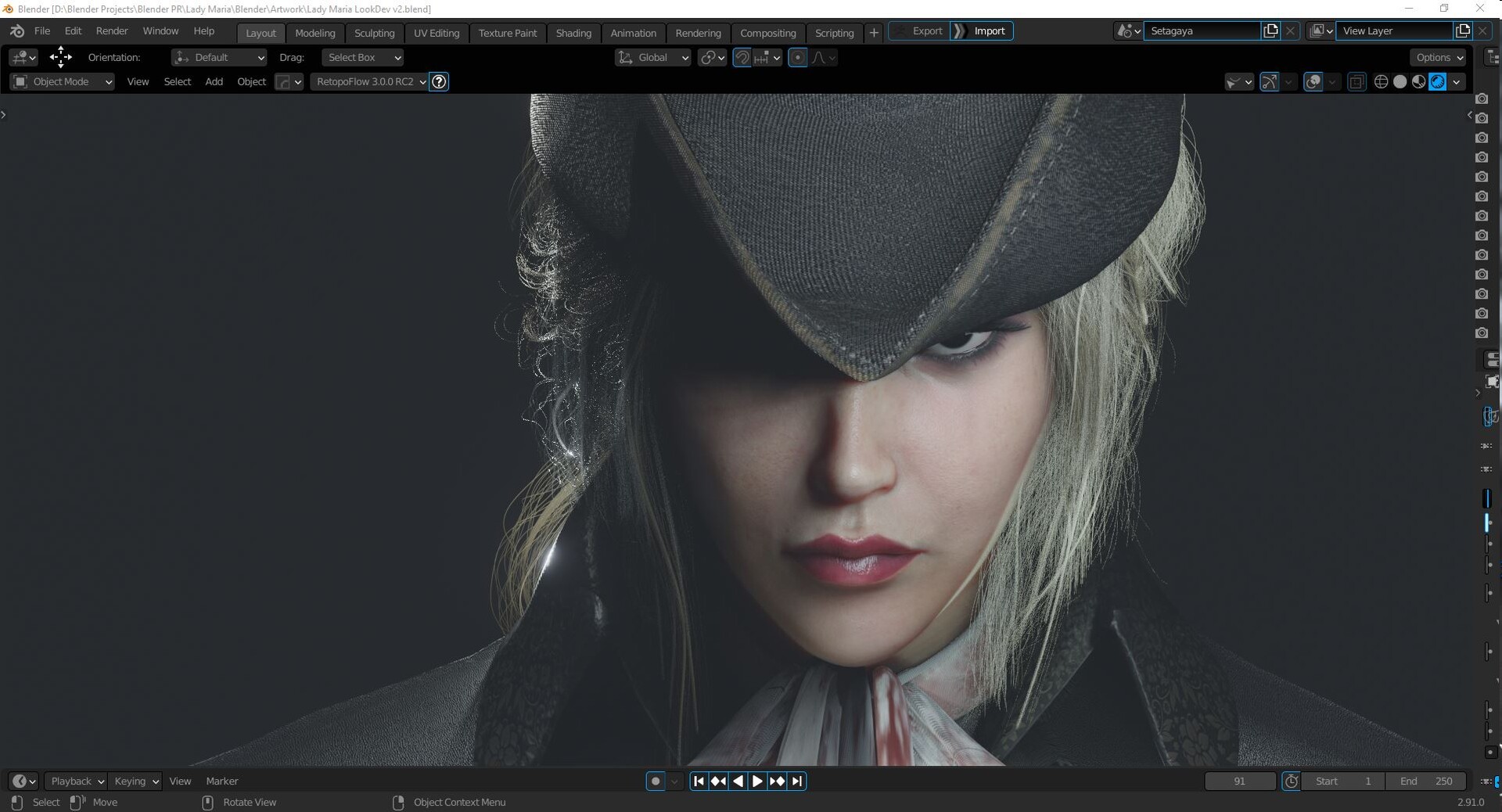
Task: Open the timeline editor type selector
Action: [23, 781]
